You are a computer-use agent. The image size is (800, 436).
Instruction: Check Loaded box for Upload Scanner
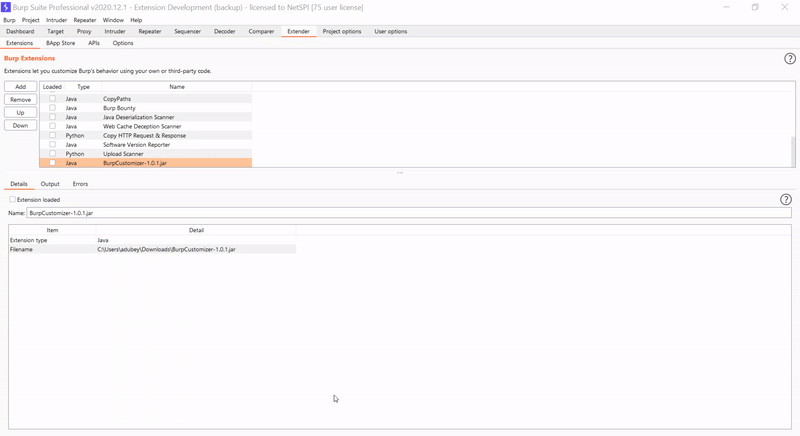(53, 153)
